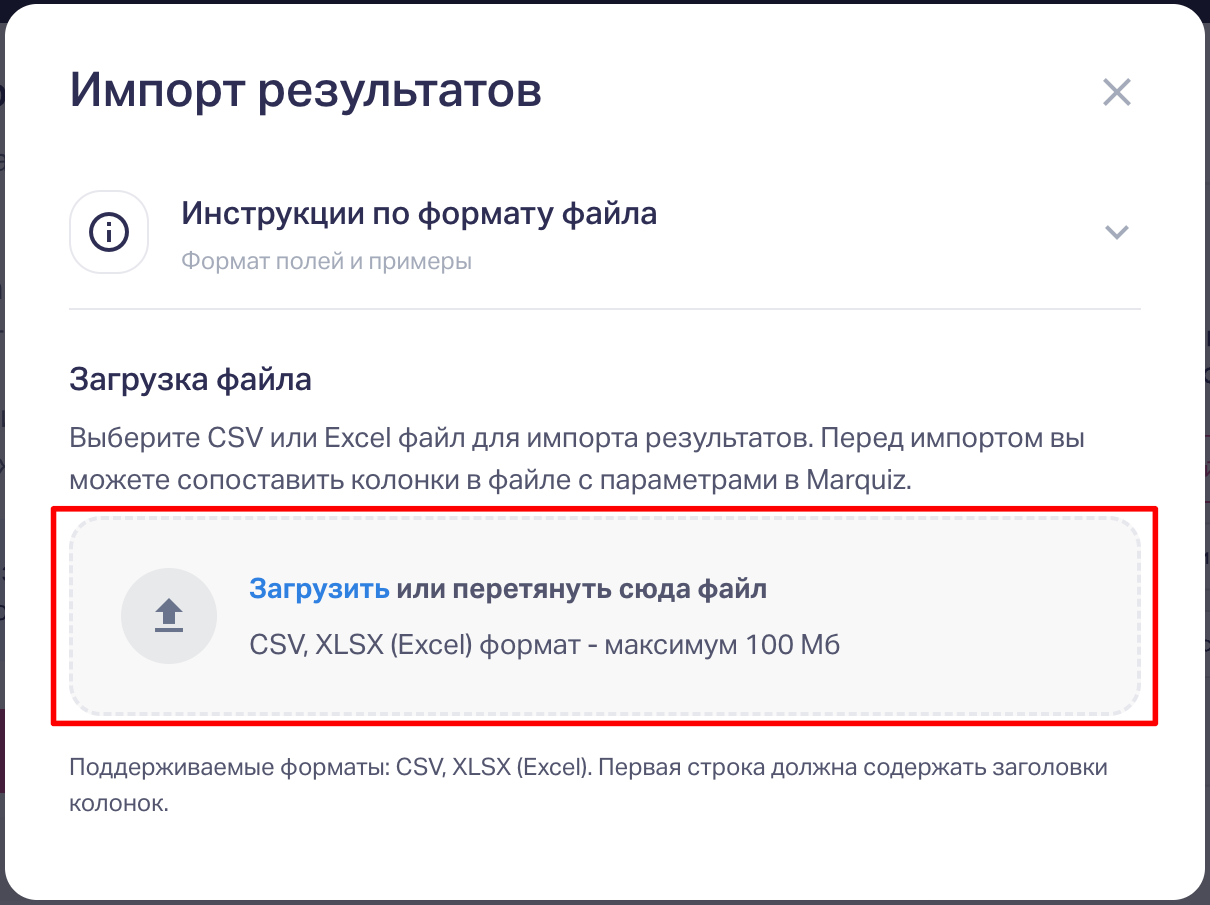Click the grey circle behind the upload icon

(x=141, y=600)
